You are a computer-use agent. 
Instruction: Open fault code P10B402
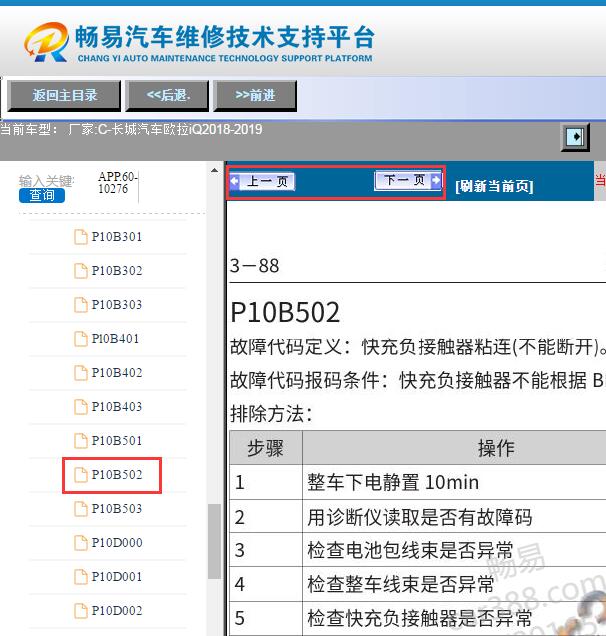[117, 373]
